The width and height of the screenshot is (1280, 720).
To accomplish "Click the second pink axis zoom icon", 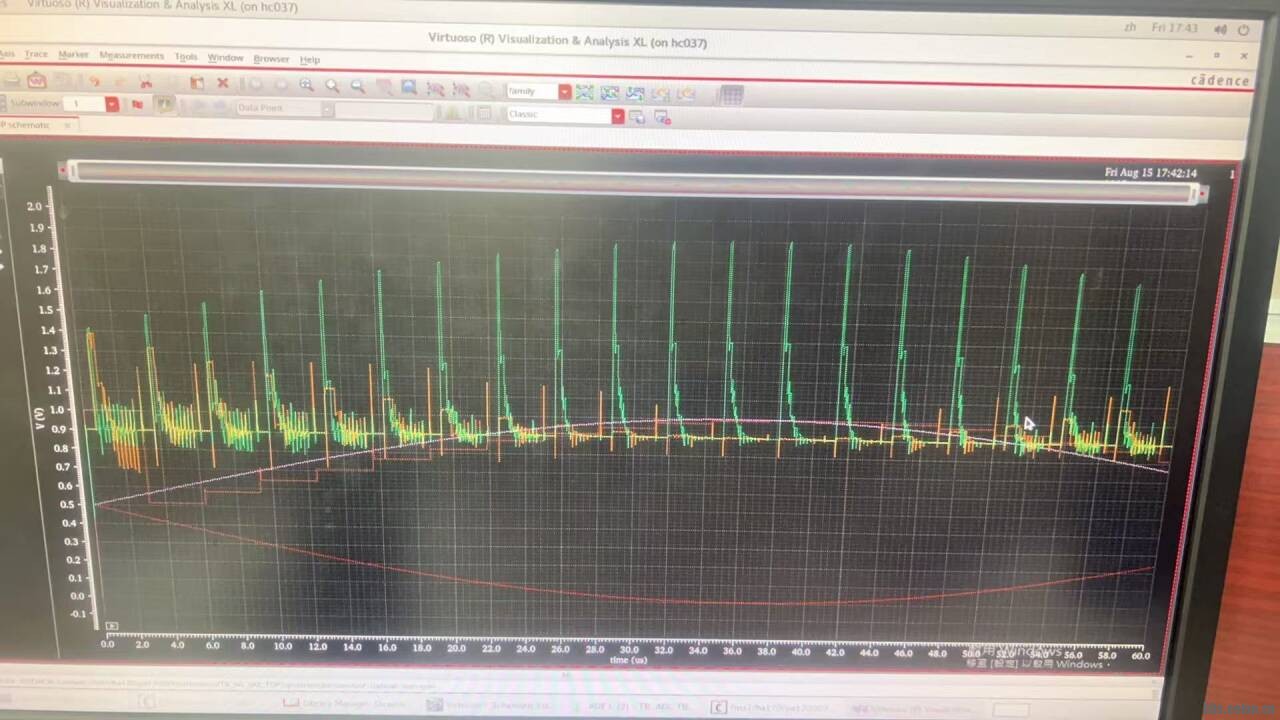I will [461, 90].
